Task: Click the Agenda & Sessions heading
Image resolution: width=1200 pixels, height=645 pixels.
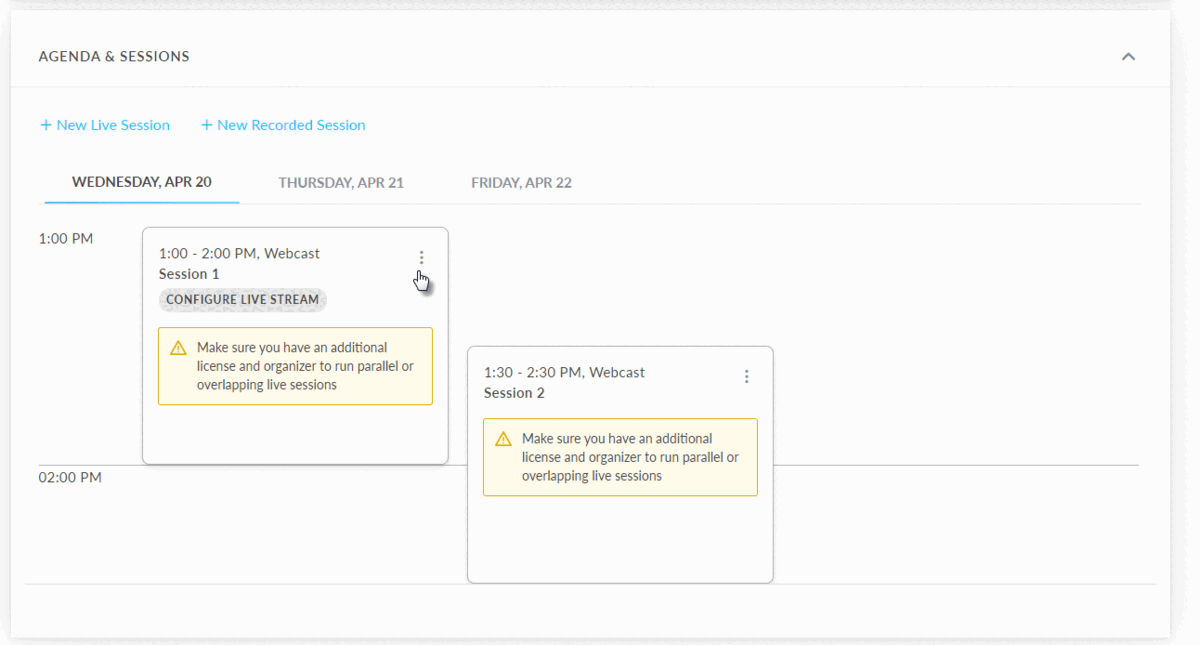Action: 114,57
